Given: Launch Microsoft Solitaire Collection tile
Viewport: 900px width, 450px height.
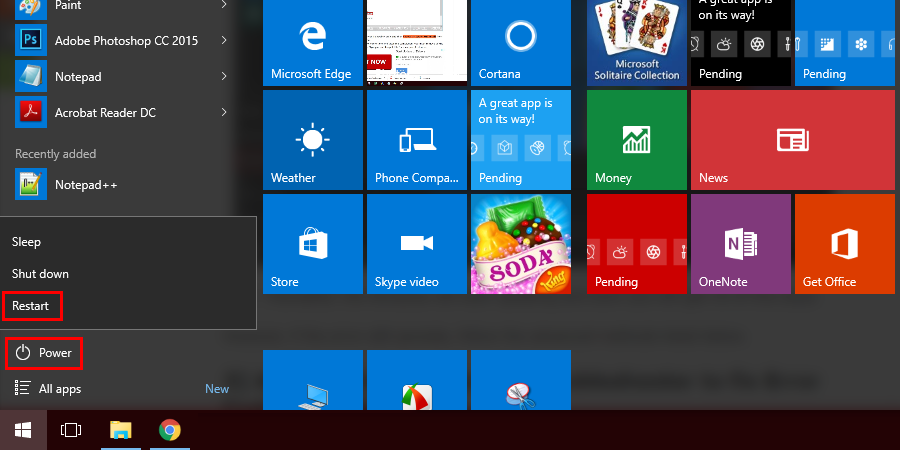Looking at the screenshot, I should 637,43.
